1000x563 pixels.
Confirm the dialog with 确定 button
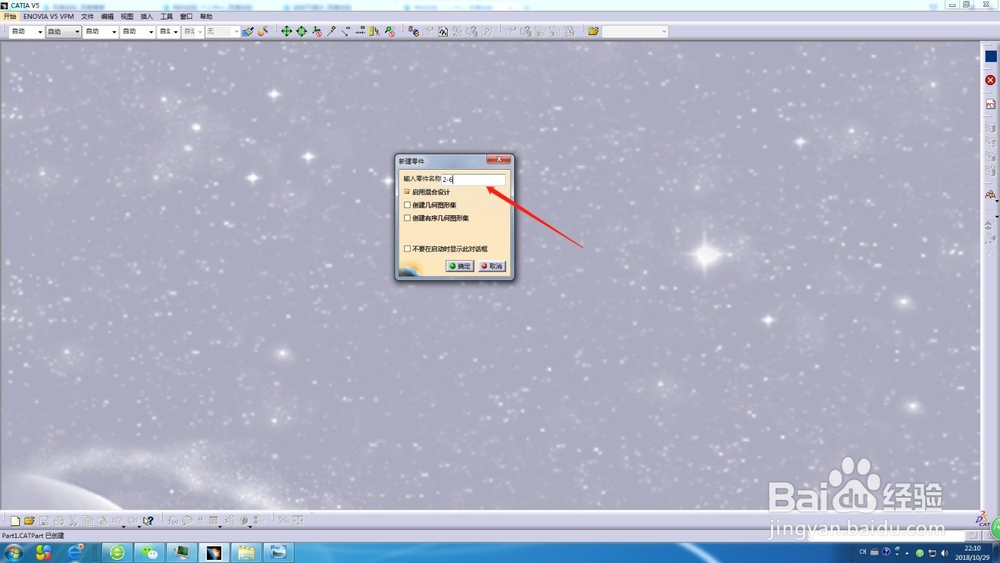pyautogui.click(x=459, y=266)
